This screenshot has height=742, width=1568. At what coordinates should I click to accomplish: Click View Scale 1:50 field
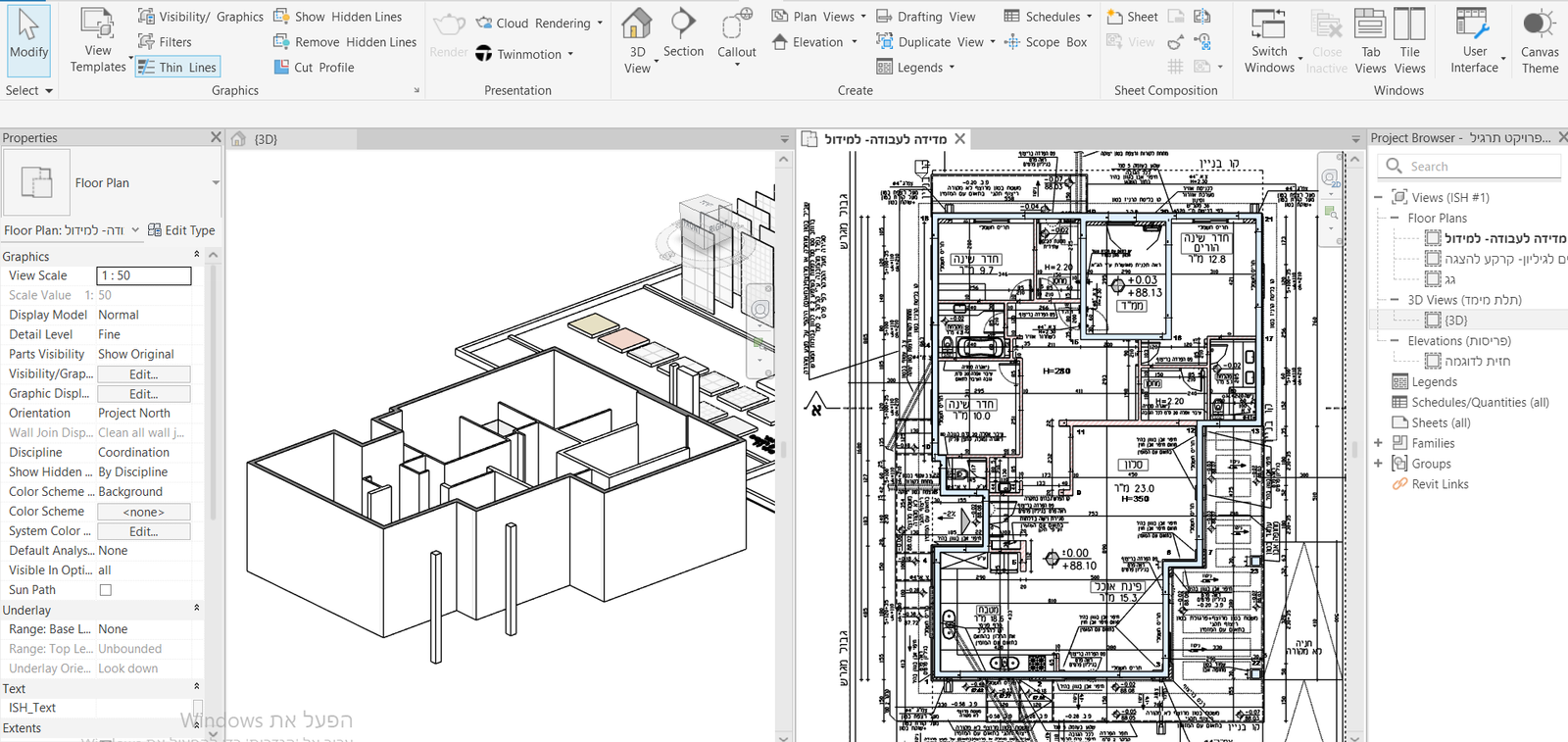click(143, 275)
